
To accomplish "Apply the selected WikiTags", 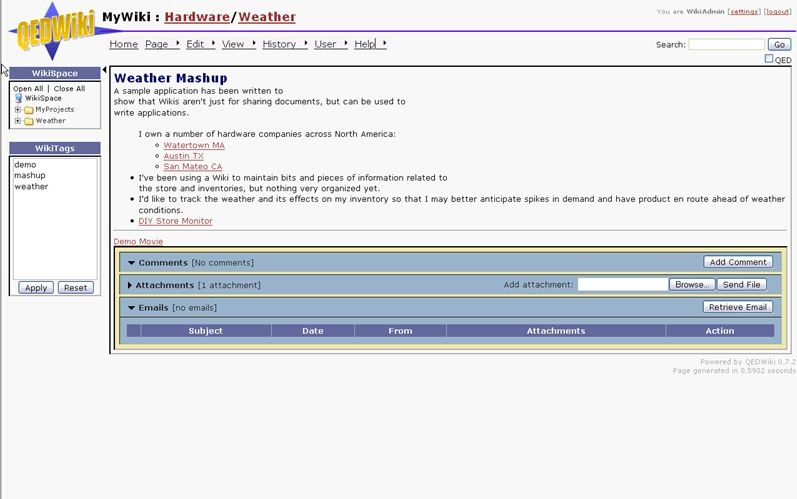I will coord(36,288).
